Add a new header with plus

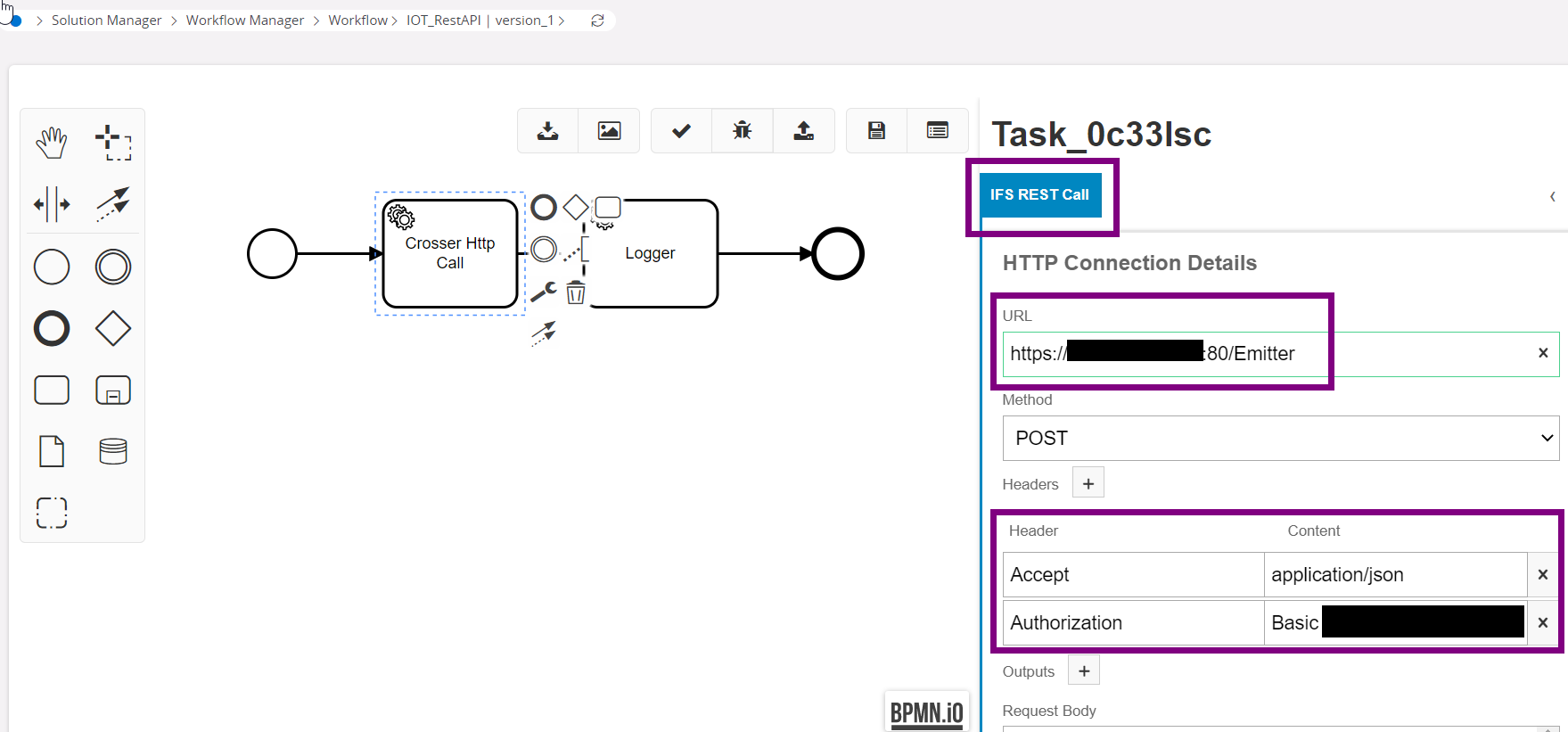(x=1088, y=483)
